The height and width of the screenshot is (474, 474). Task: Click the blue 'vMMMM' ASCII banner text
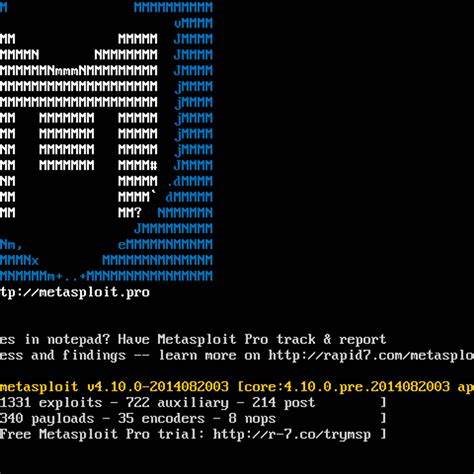193,23
